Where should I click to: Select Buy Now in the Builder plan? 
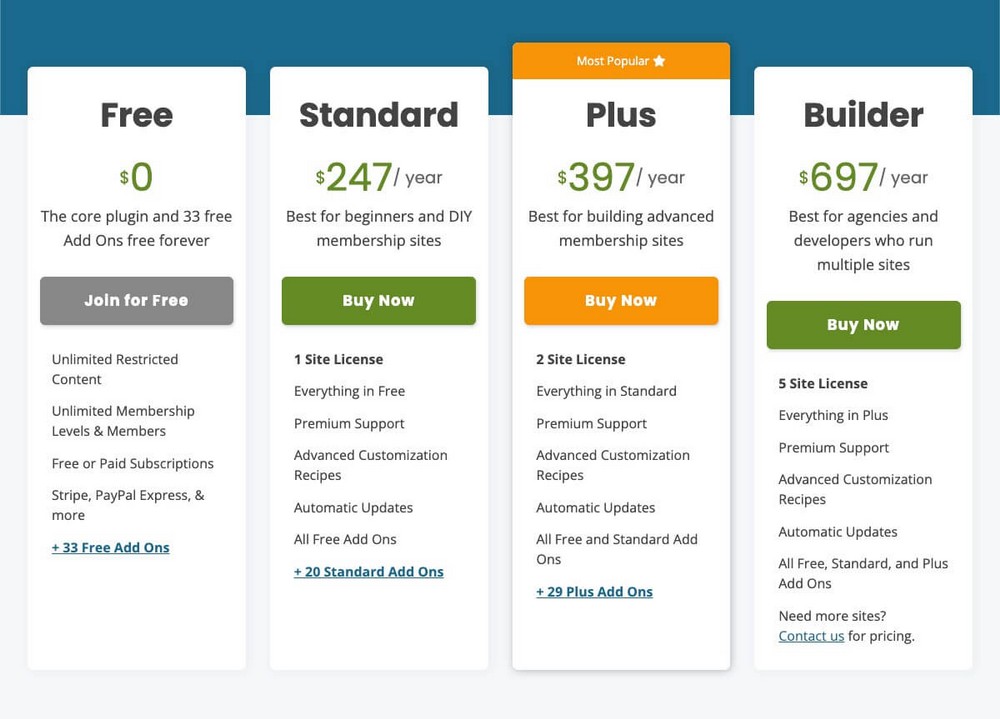[x=863, y=325]
